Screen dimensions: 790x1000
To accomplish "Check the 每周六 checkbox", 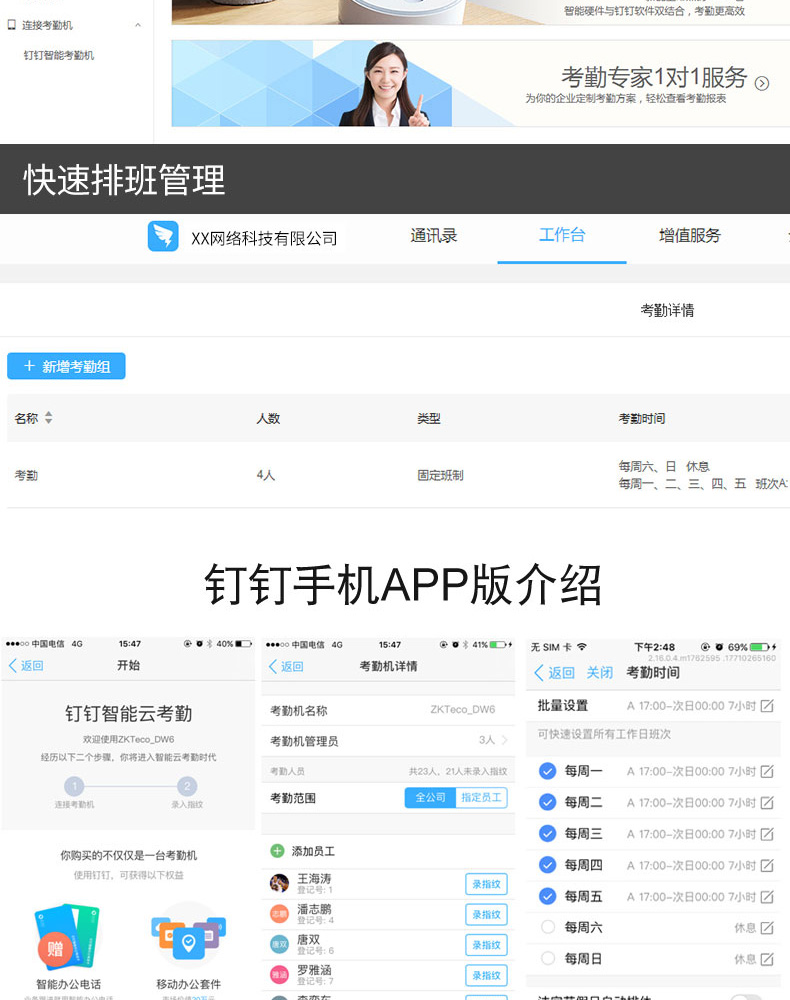I will pos(548,927).
